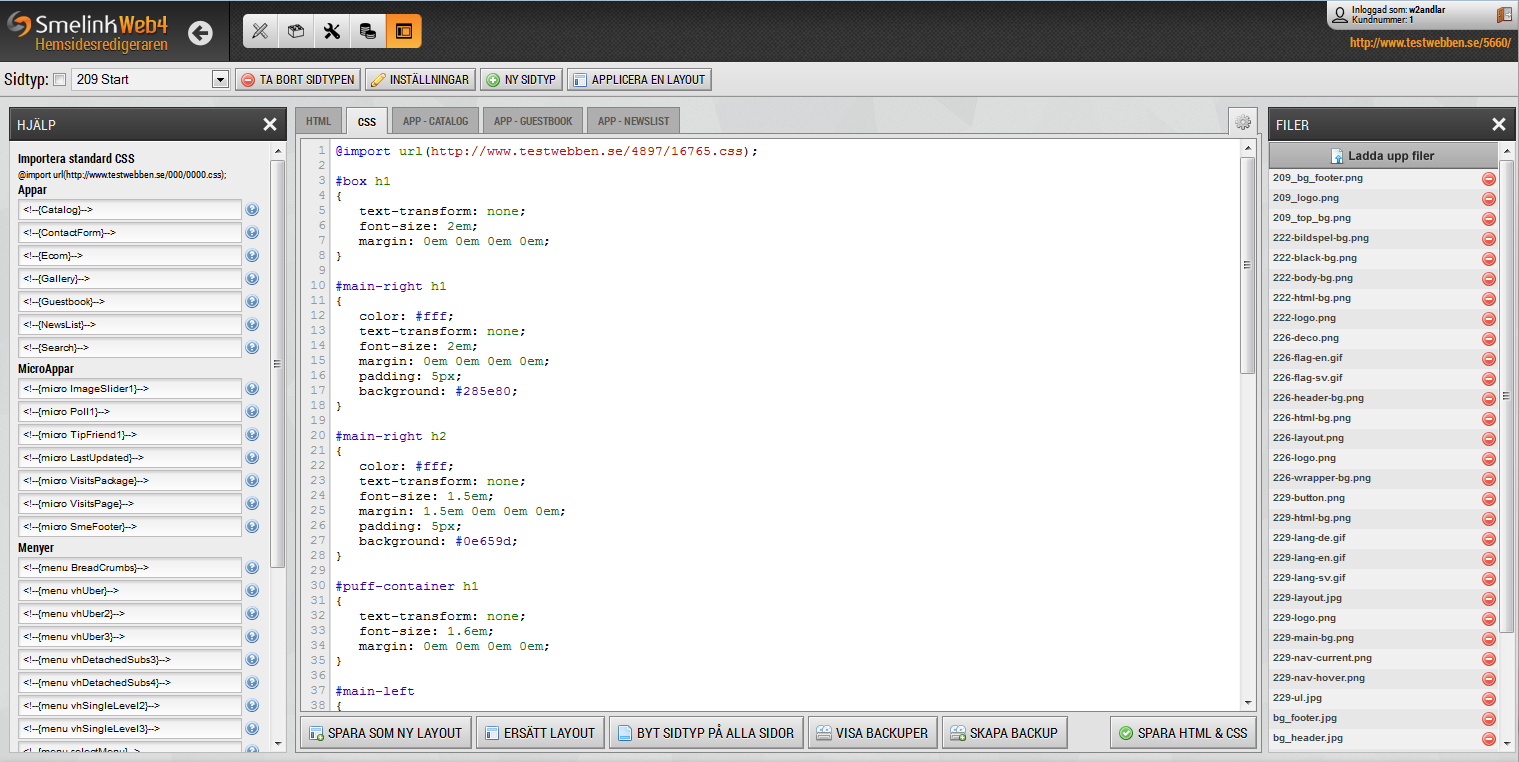1519x762 pixels.
Task: Open the testwebben.se/5660 site link
Action: (1429, 43)
